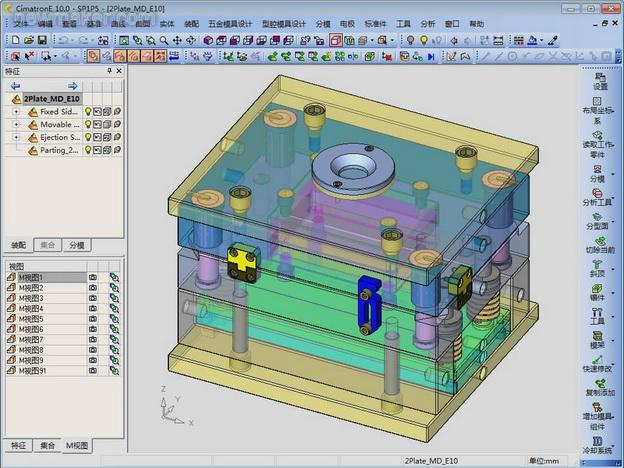Click the sketcher pencil icon
Image resolution: width=624 pixels, height=468 pixels.
pos(451,57)
